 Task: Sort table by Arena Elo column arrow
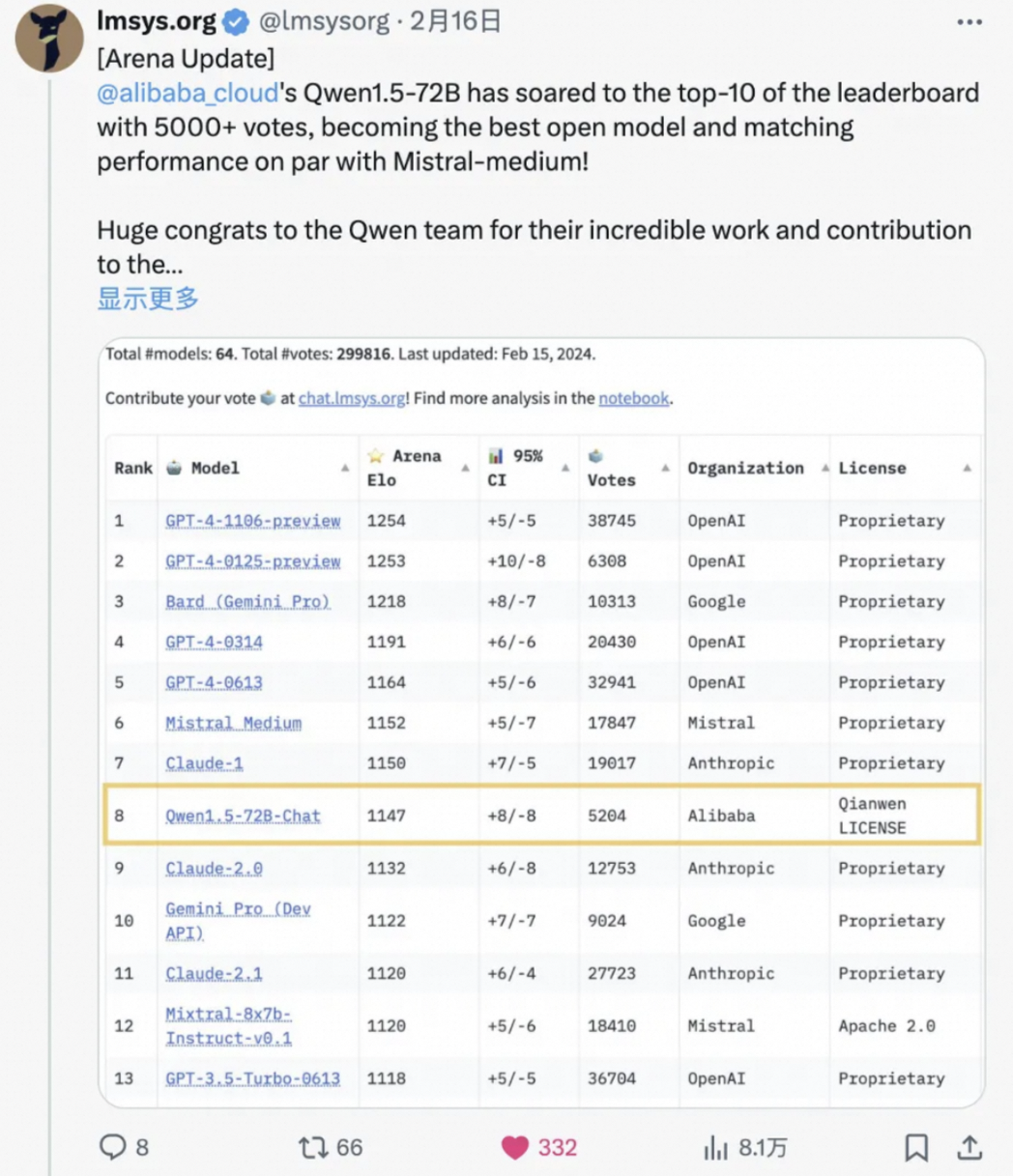click(x=465, y=469)
